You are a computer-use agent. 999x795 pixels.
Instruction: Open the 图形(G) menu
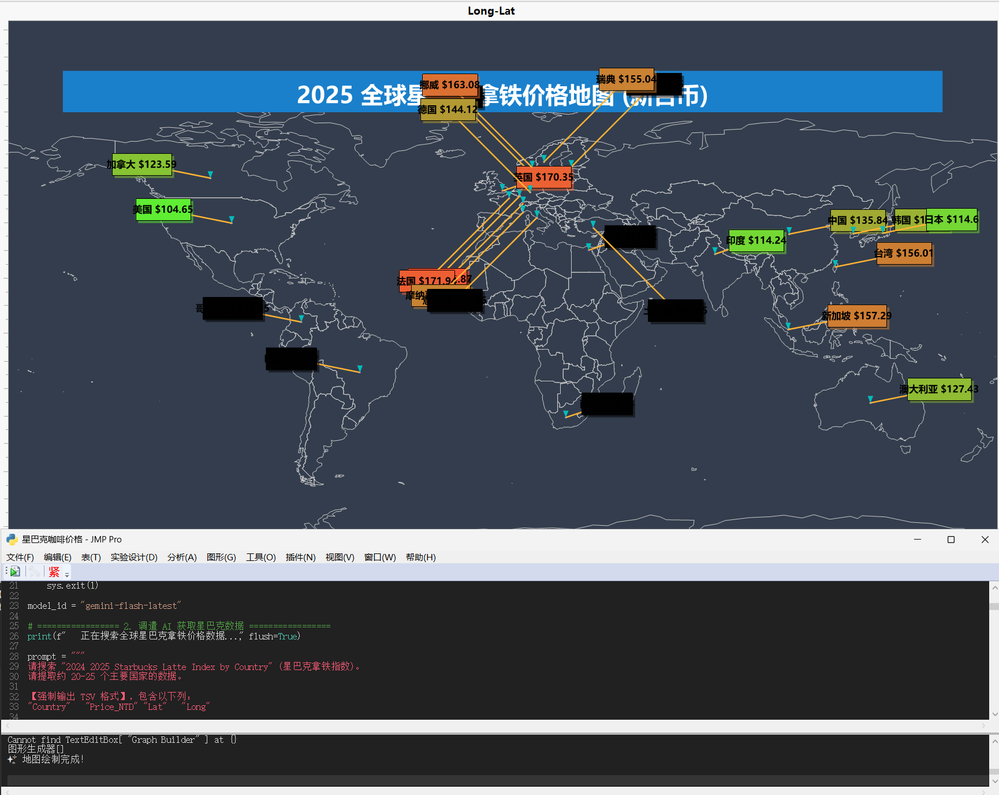pos(221,557)
